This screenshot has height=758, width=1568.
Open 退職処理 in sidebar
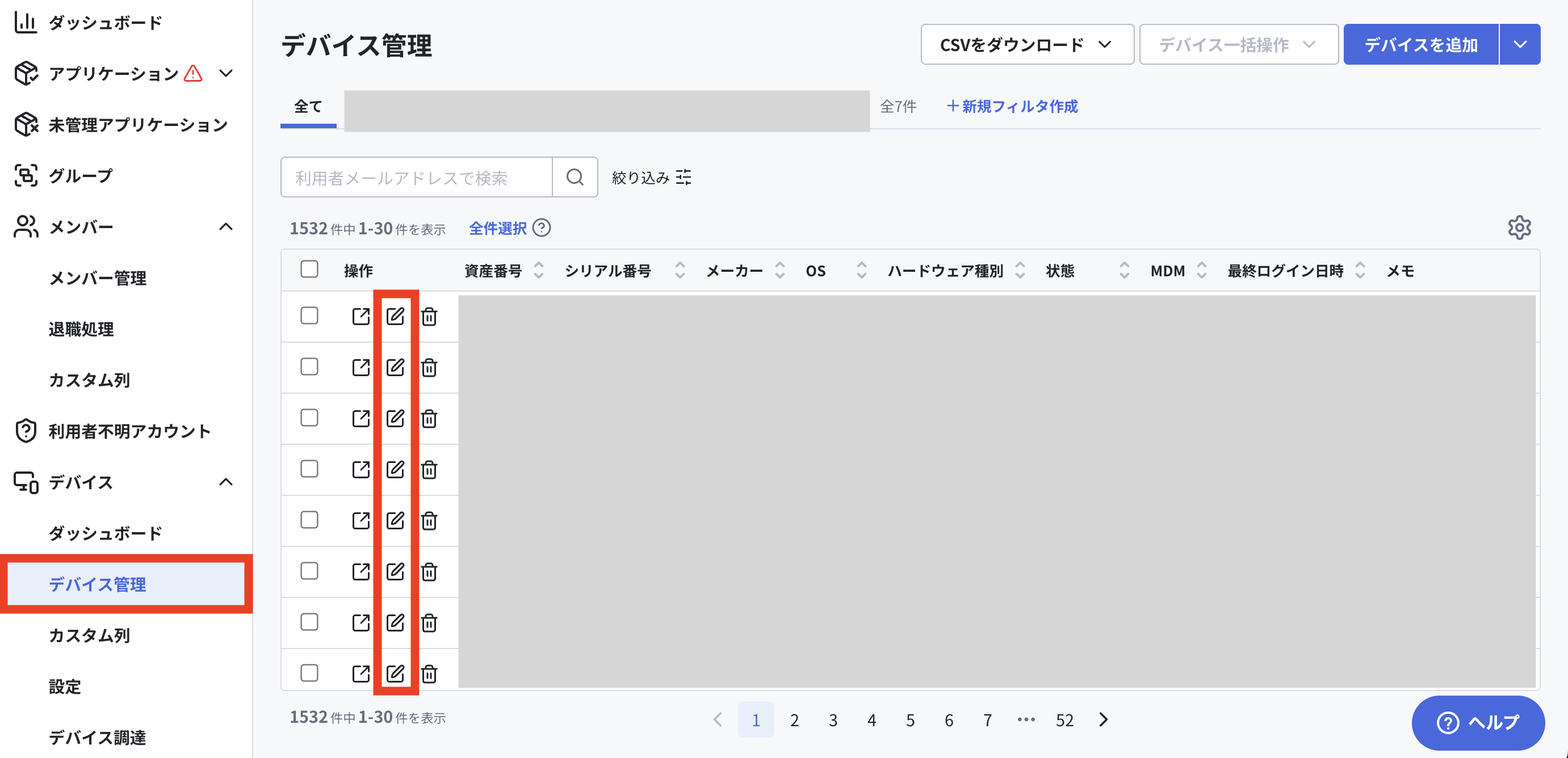81,329
